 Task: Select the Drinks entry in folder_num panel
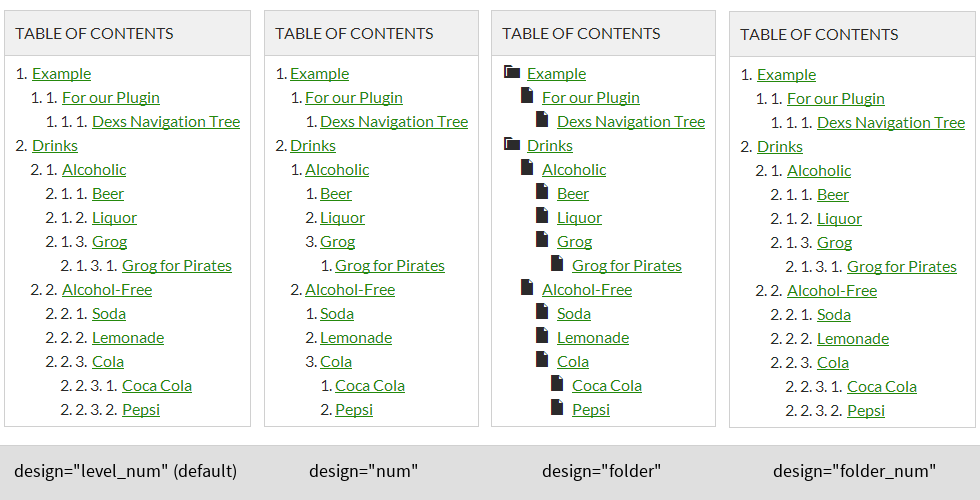(780, 147)
